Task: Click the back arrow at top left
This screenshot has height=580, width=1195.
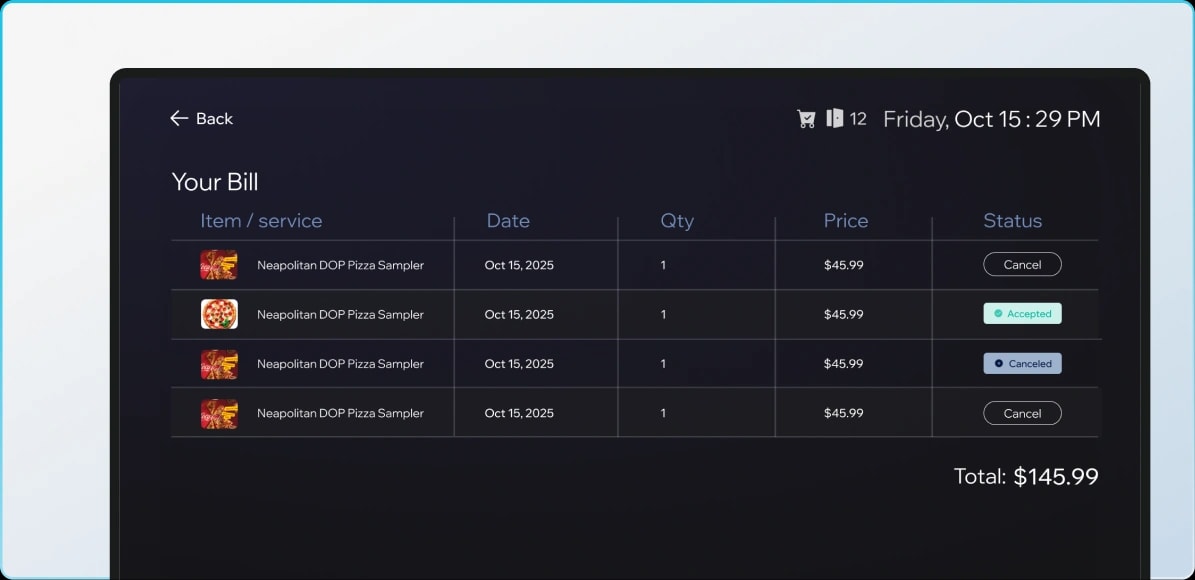Action: (178, 118)
